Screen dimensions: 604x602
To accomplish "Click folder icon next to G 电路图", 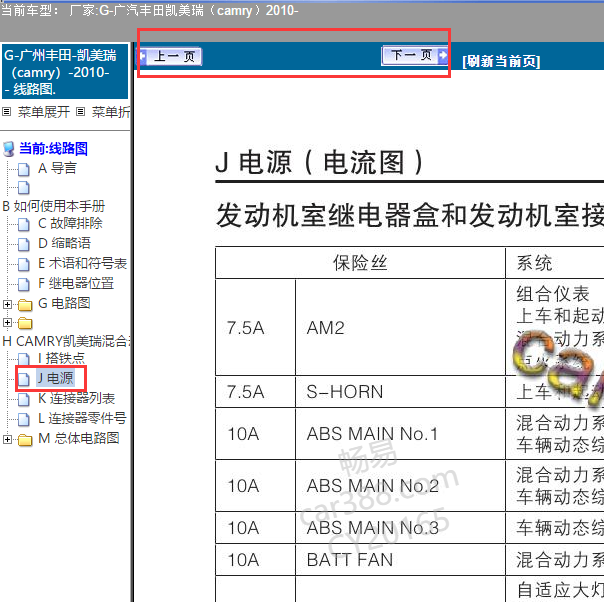I will (x=25, y=305).
